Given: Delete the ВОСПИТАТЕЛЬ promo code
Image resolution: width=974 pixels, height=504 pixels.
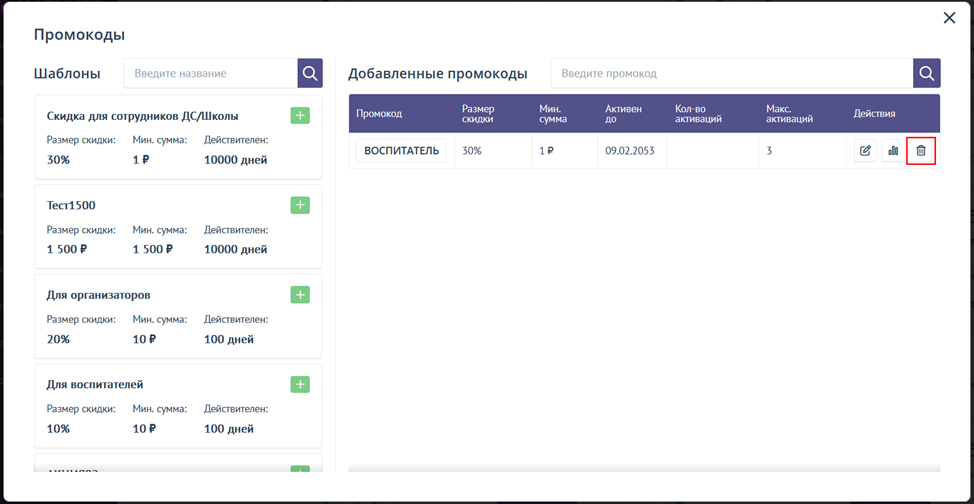Looking at the screenshot, I should pyautogui.click(x=921, y=151).
